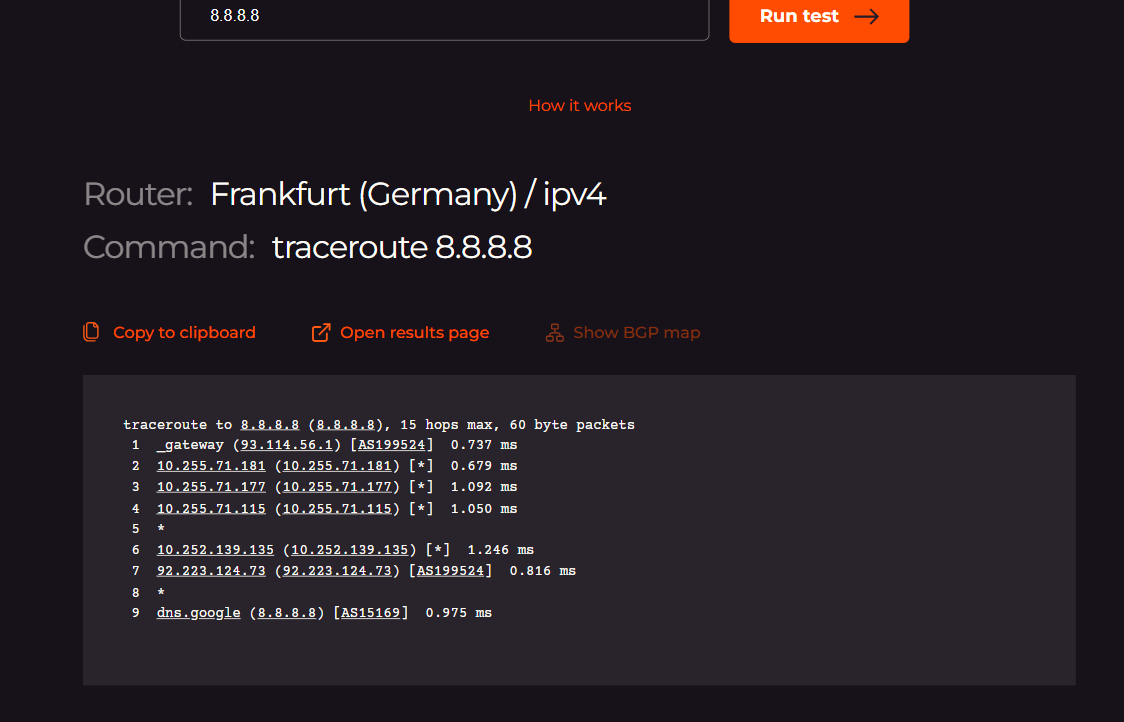Screen dimensions: 1124x722
Task: Click parenthesized IP 10.255.71.177 on hop 3
Action: [x=337, y=486]
